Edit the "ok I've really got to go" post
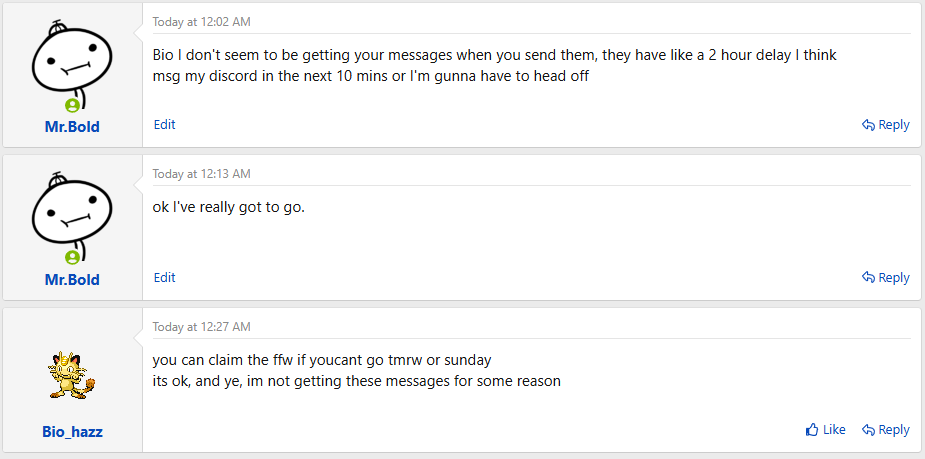 [x=164, y=278]
